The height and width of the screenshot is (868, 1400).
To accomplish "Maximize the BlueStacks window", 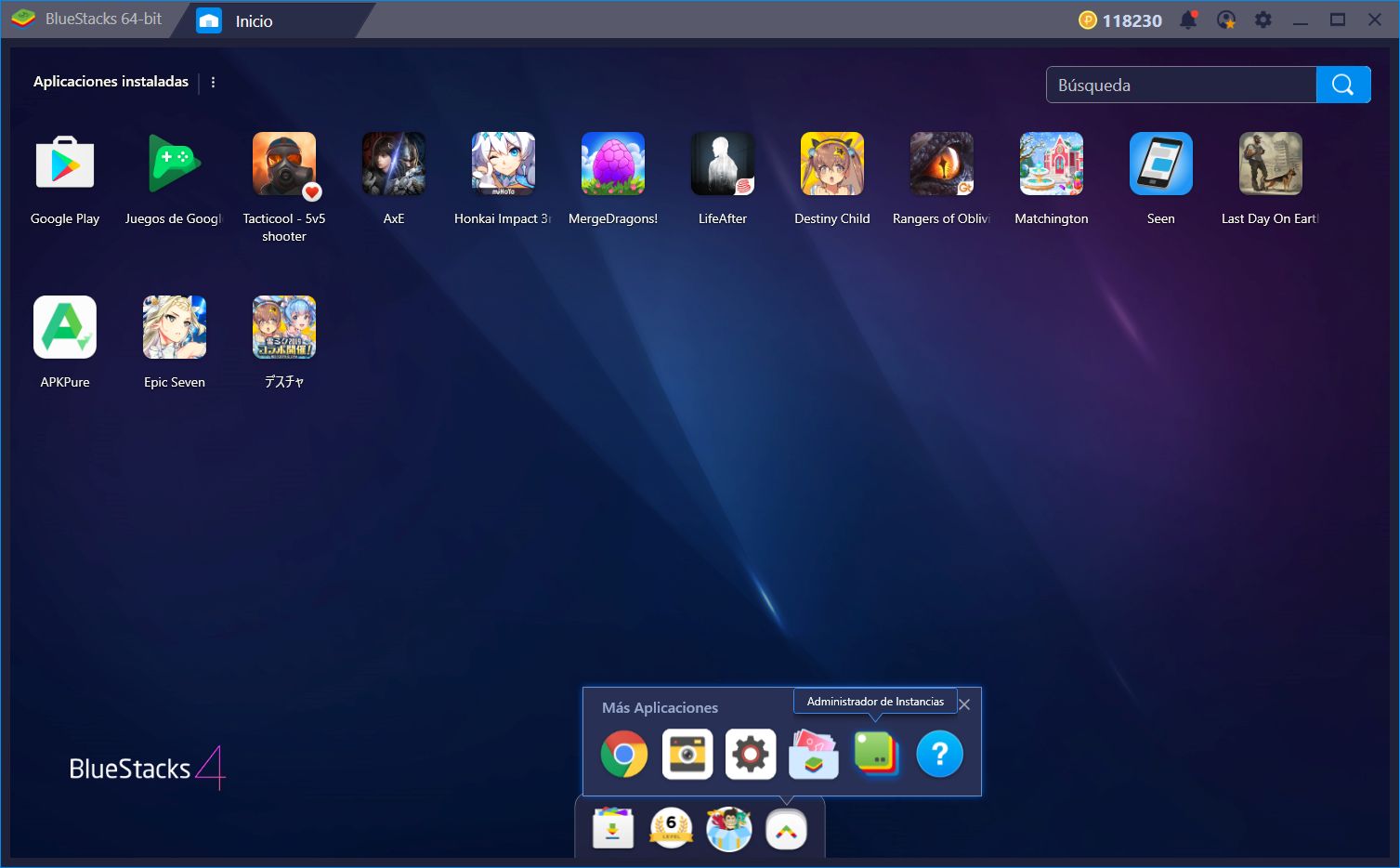I will click(x=1338, y=20).
